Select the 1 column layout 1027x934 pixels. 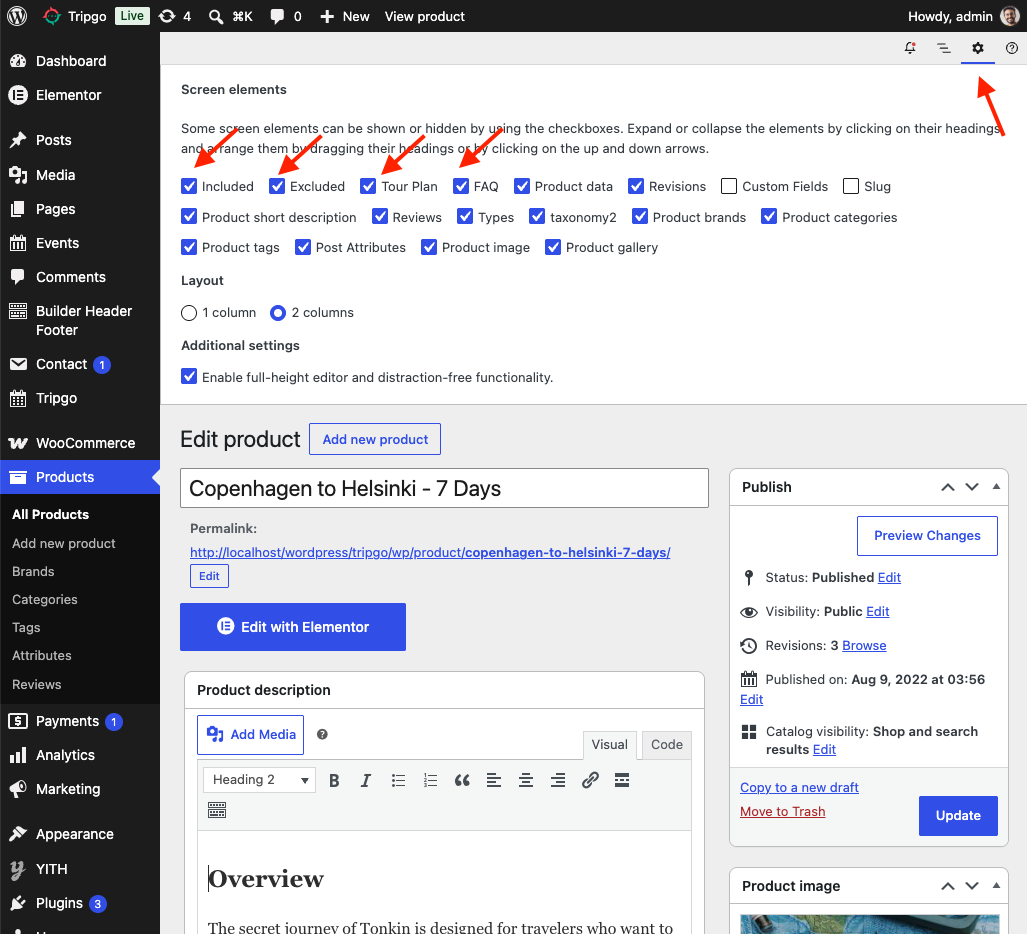(189, 313)
